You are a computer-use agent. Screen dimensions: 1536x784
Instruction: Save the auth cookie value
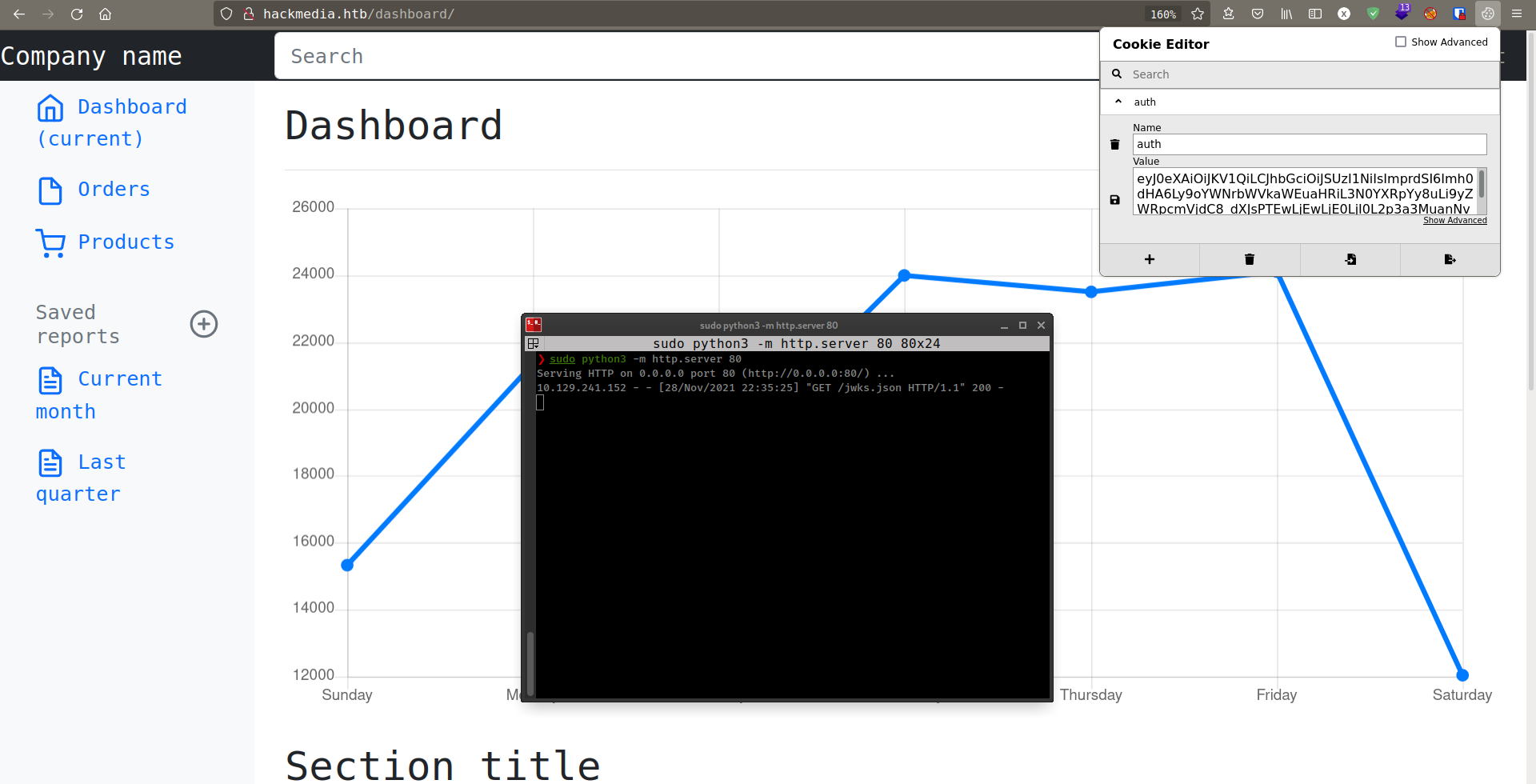tap(1114, 200)
